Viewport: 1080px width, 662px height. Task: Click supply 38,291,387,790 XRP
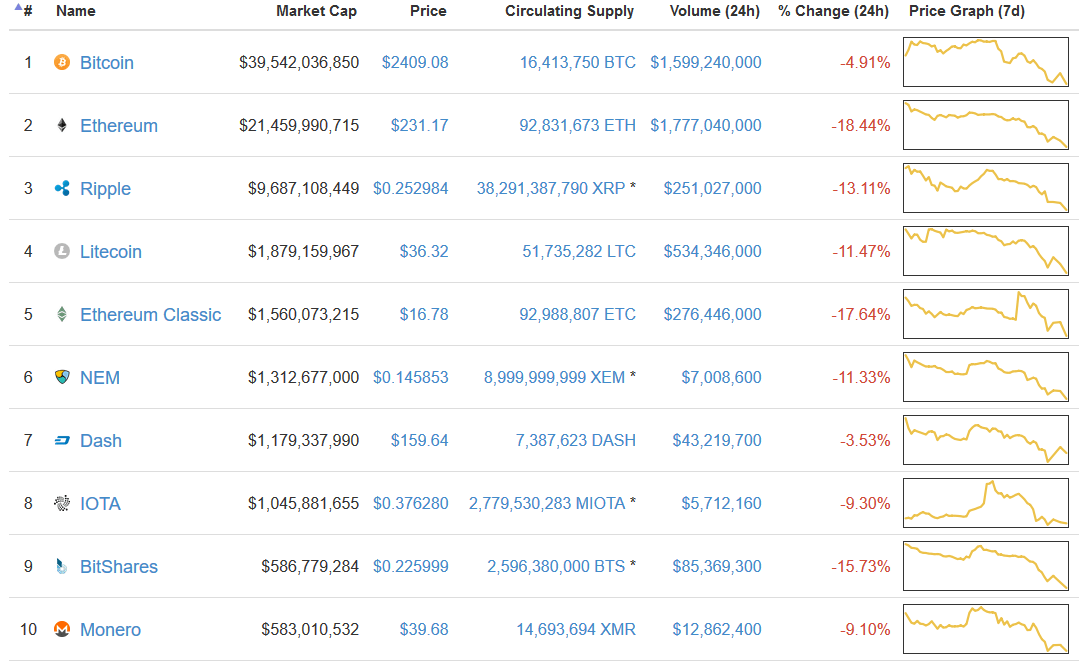pyautogui.click(x=551, y=189)
